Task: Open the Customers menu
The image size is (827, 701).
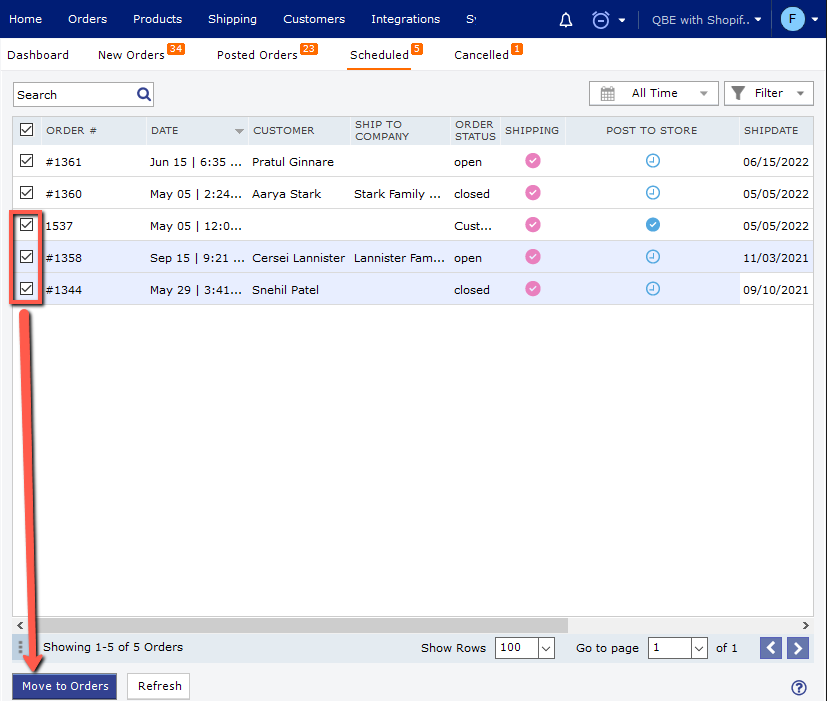Action: pos(314,19)
